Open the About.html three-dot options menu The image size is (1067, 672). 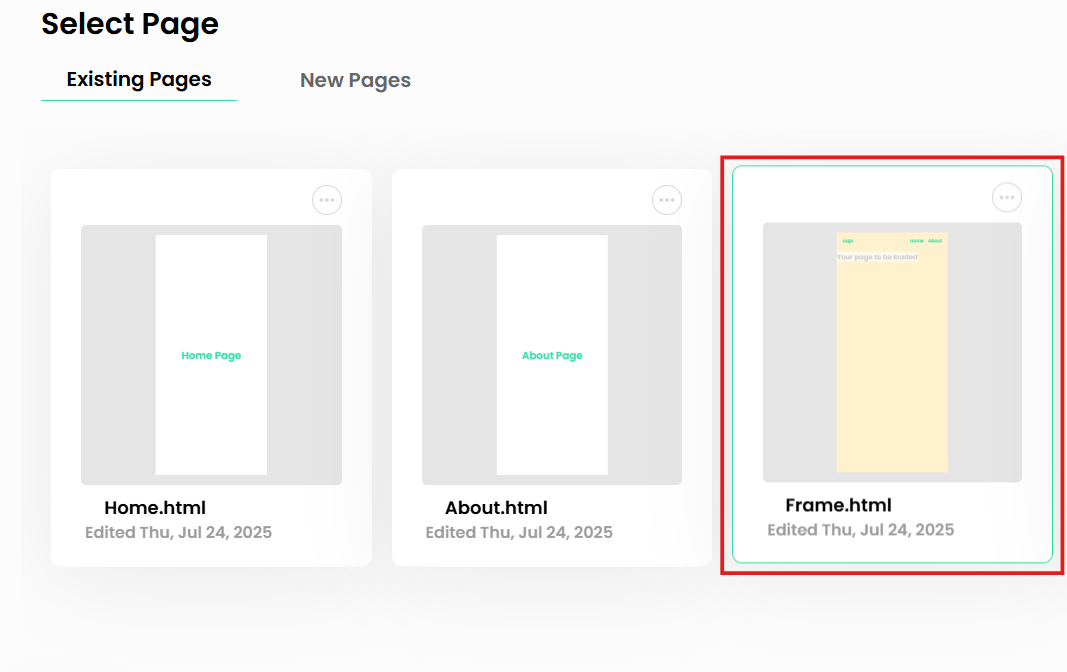[667, 200]
